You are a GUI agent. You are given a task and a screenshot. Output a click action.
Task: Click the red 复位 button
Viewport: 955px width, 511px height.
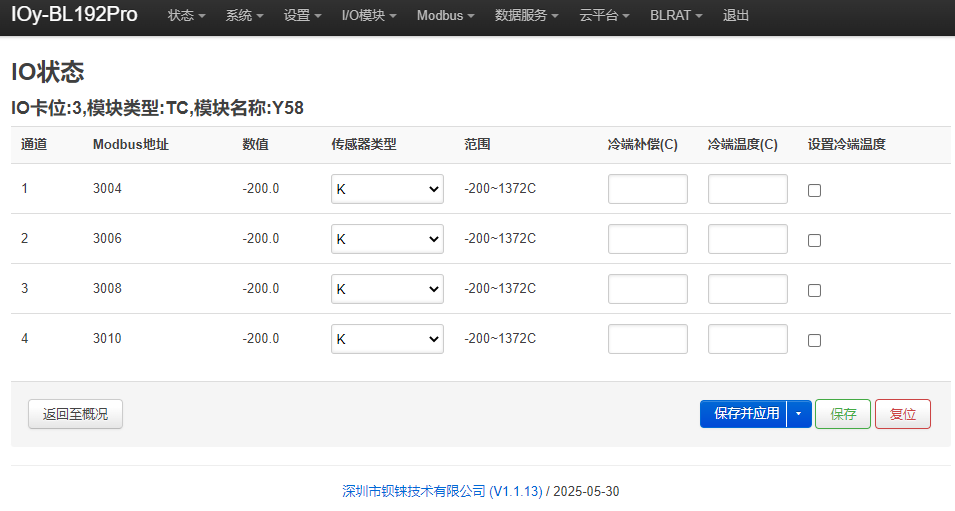(903, 414)
